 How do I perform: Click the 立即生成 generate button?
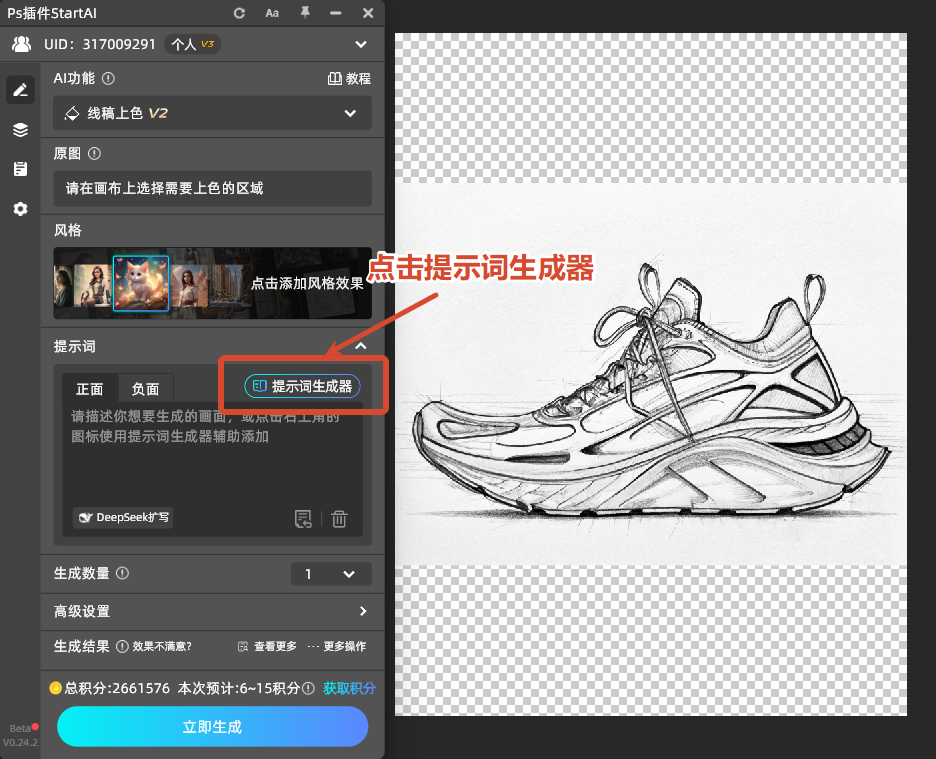(213, 727)
